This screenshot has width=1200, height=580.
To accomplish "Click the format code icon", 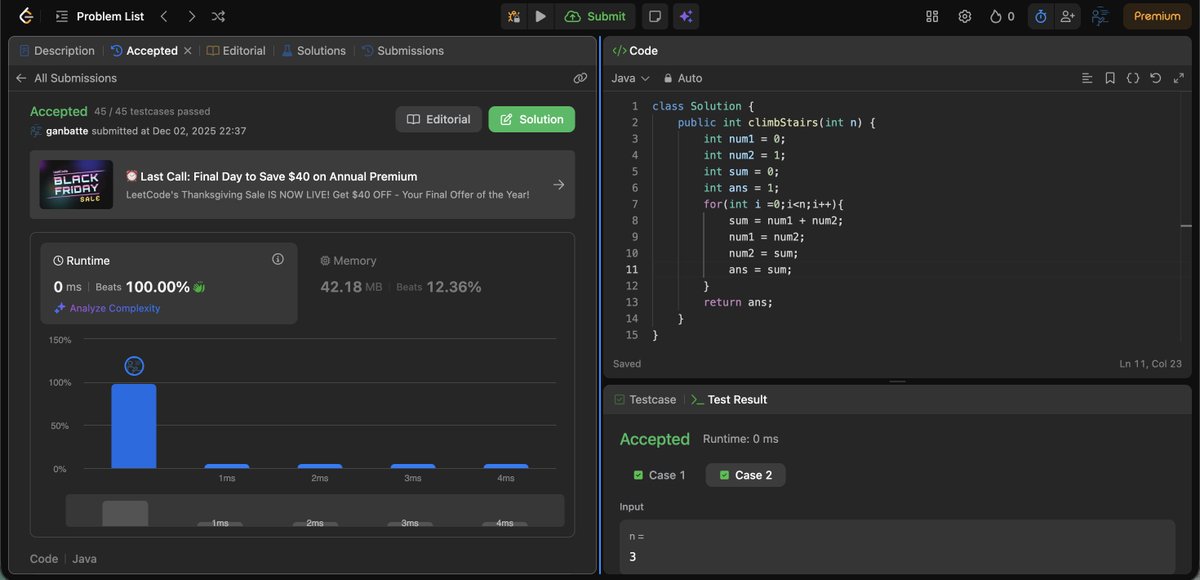I will pyautogui.click(x=1088, y=78).
